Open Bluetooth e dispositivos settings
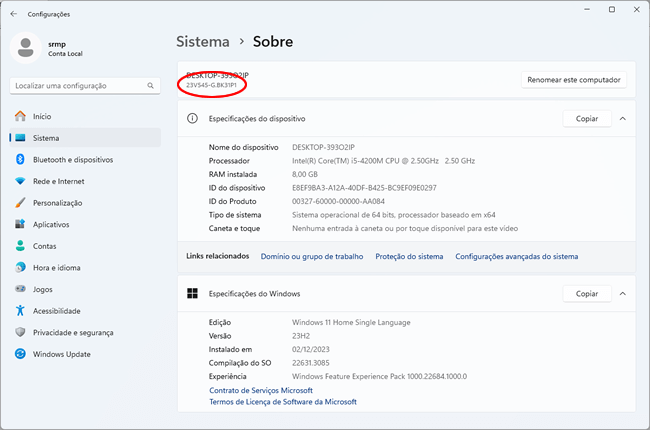The width and height of the screenshot is (650, 430). pyautogui.click(x=85, y=159)
